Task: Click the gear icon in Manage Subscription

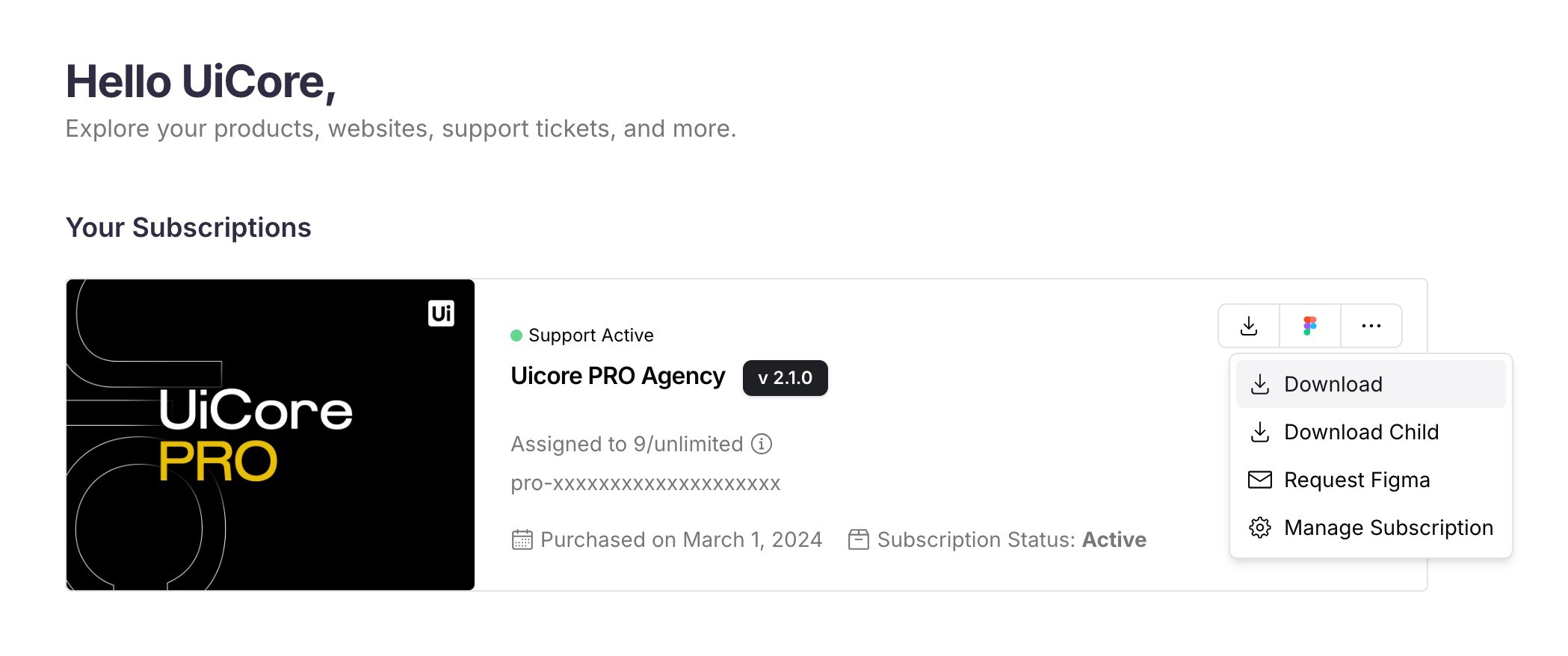Action: click(x=1260, y=527)
